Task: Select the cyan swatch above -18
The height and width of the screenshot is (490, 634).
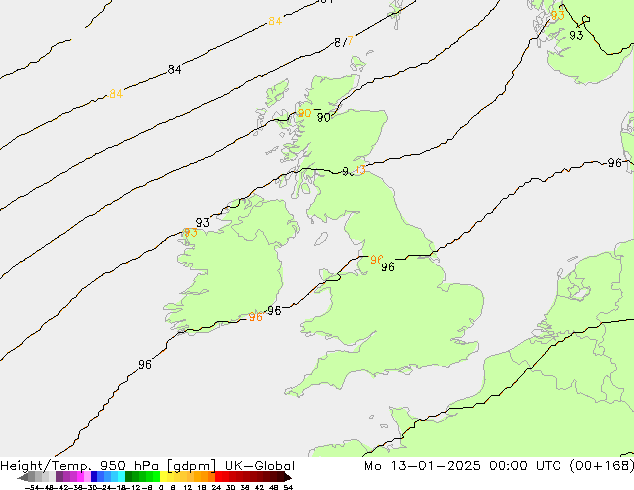Action: coord(121,477)
